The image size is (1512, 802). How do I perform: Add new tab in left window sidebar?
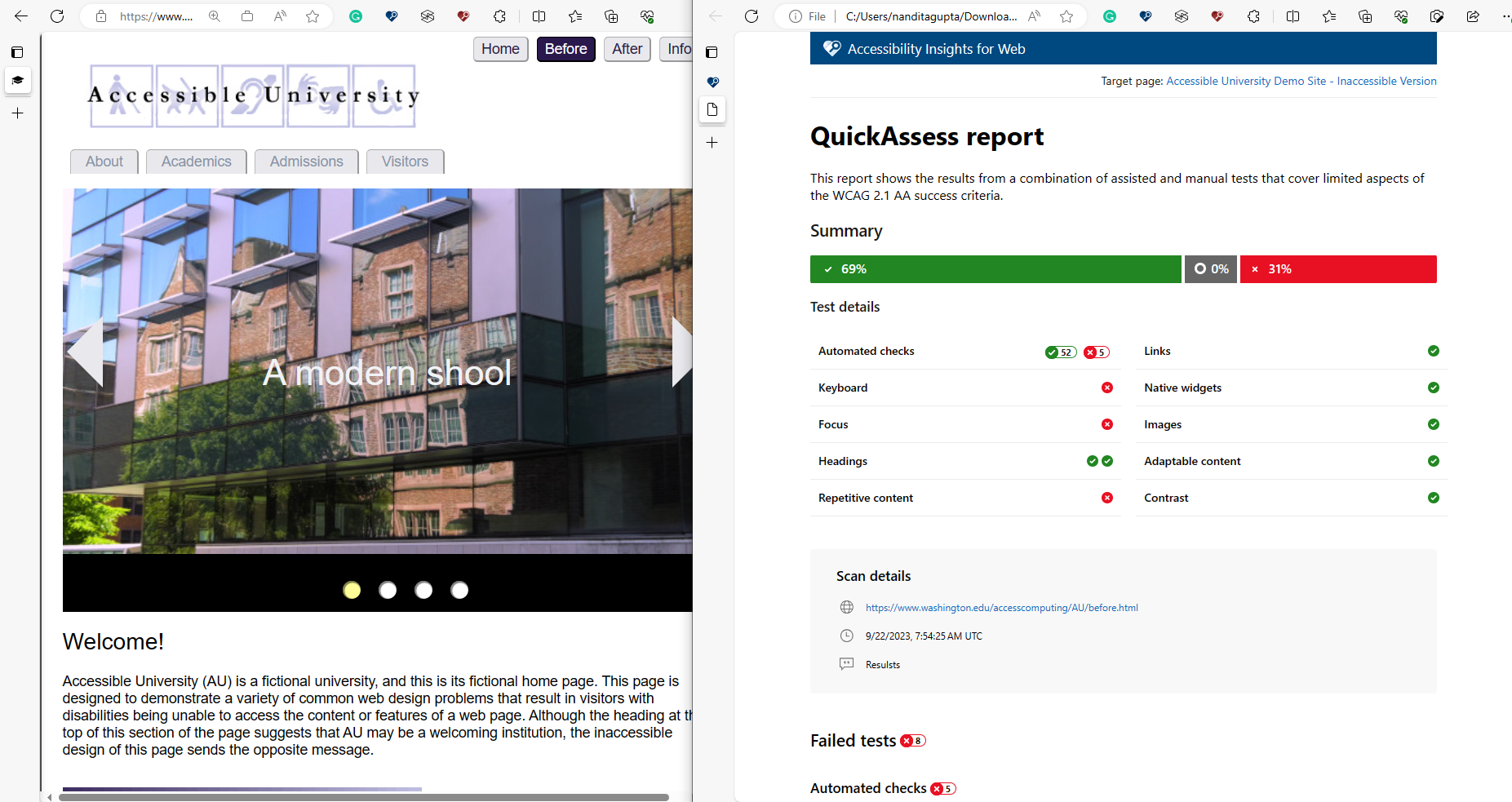[x=17, y=113]
